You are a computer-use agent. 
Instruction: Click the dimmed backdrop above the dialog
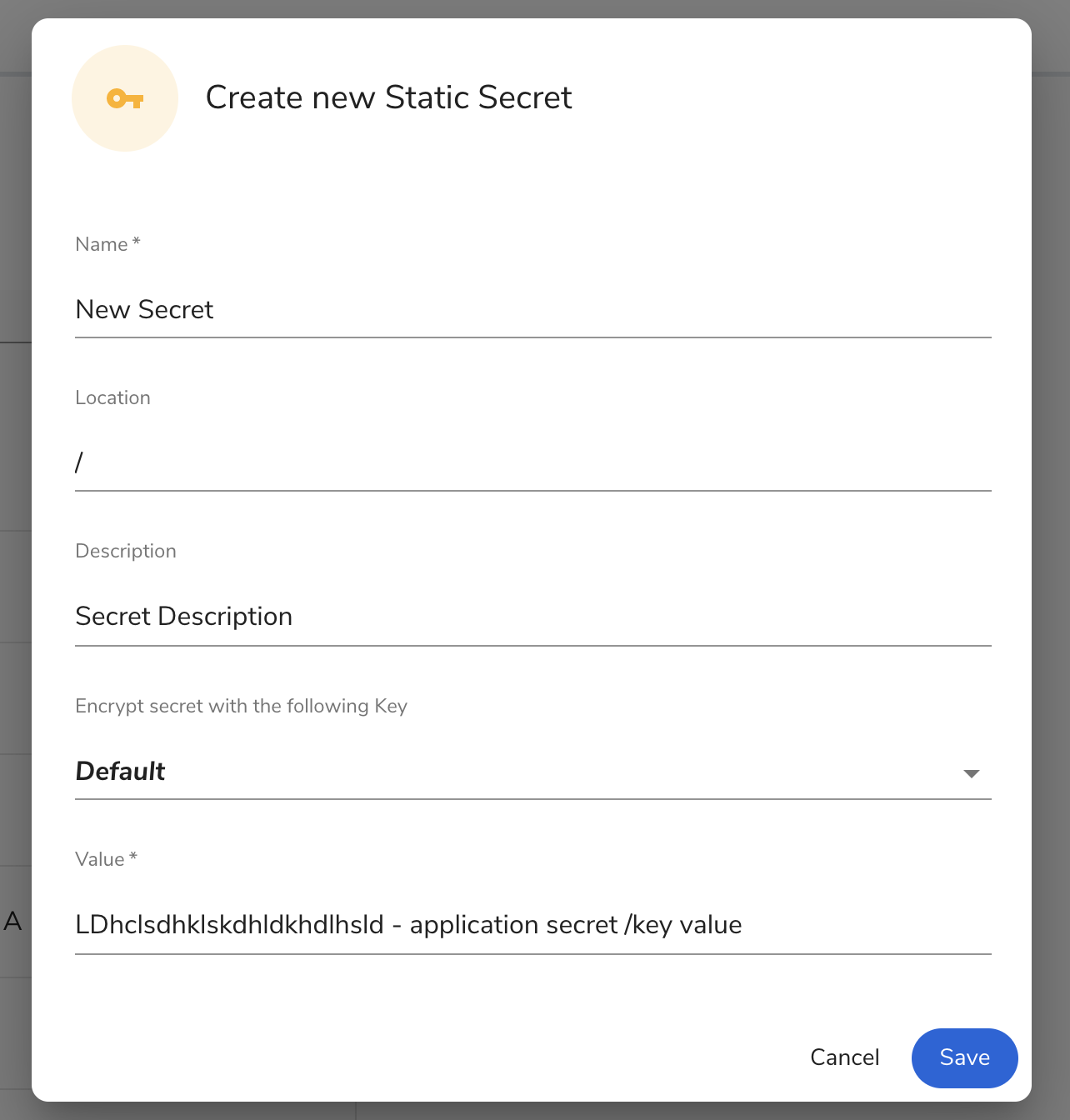(x=533, y=8)
